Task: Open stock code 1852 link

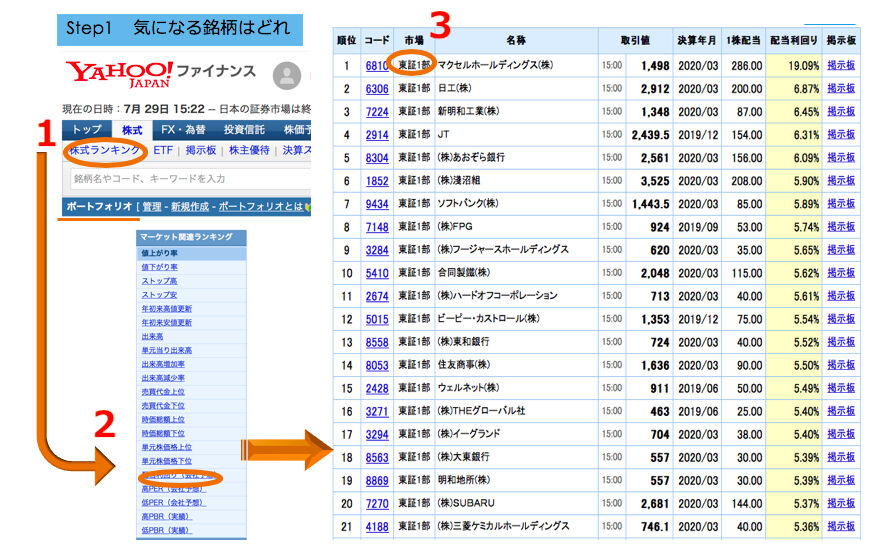Action: (x=377, y=181)
